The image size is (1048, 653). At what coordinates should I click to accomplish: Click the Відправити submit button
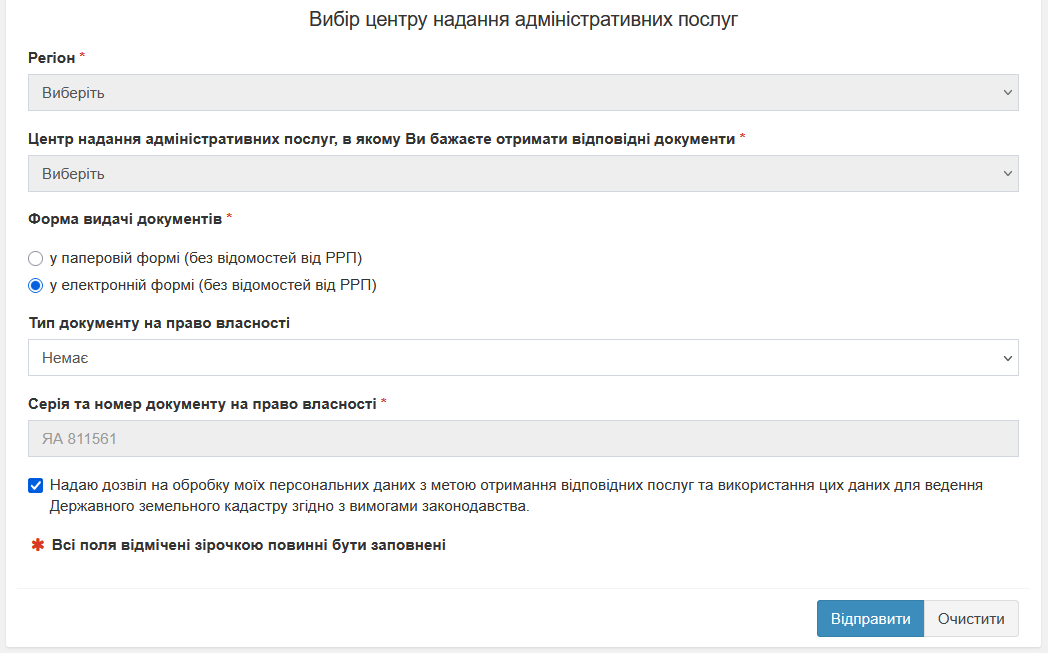pos(870,618)
